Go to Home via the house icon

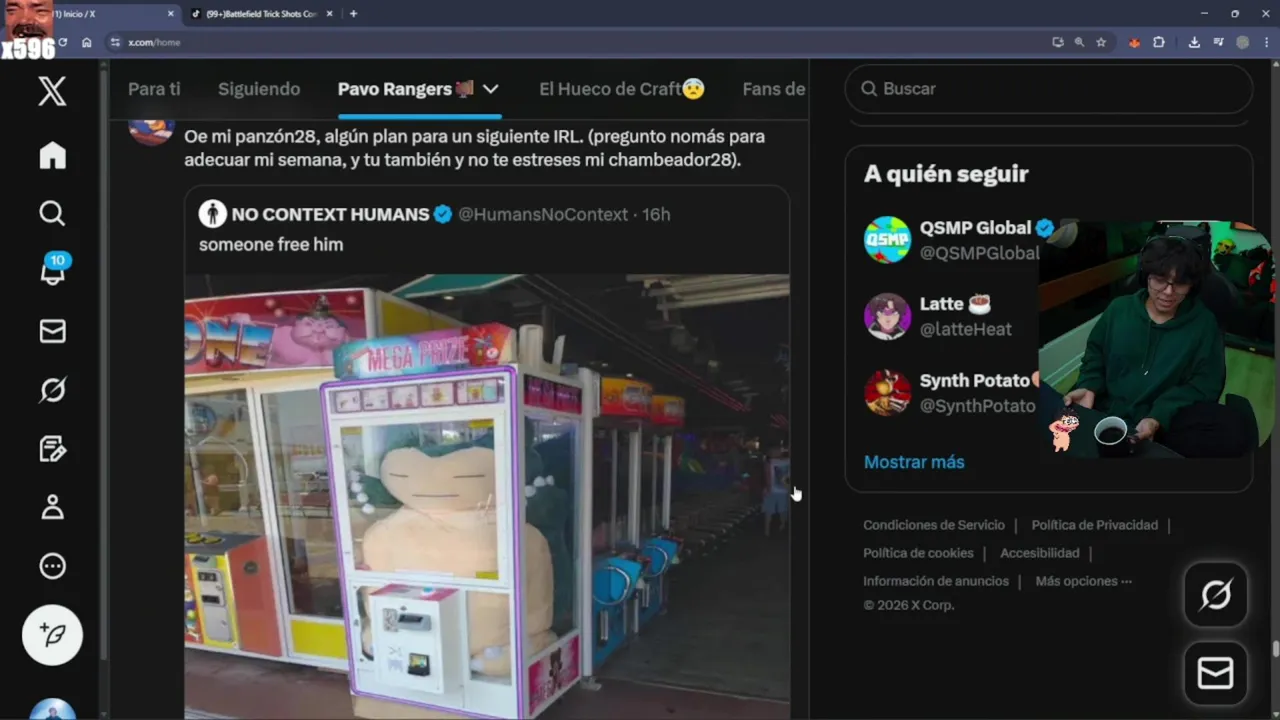(x=52, y=155)
